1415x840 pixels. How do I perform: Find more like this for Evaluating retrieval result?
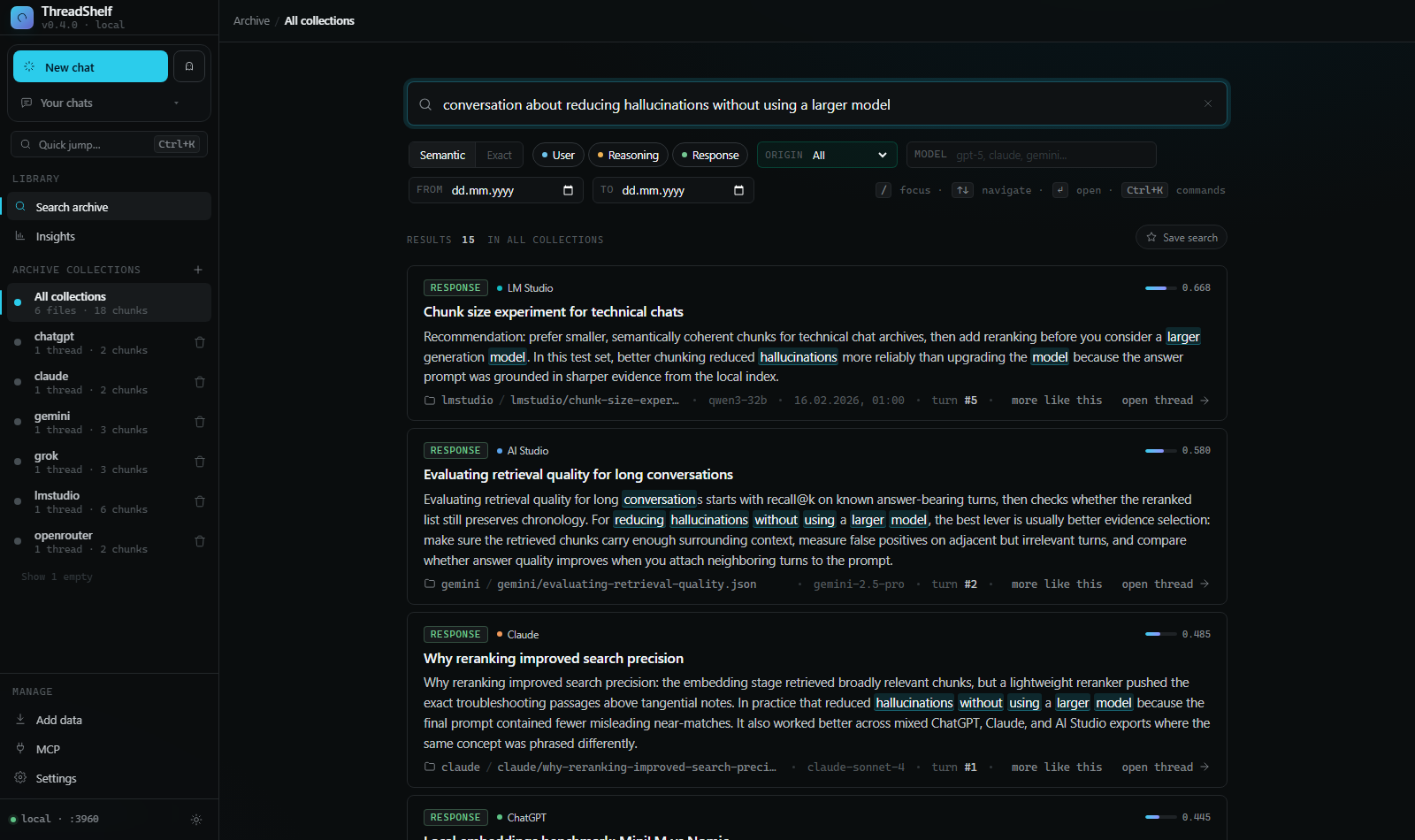pyautogui.click(x=1057, y=584)
